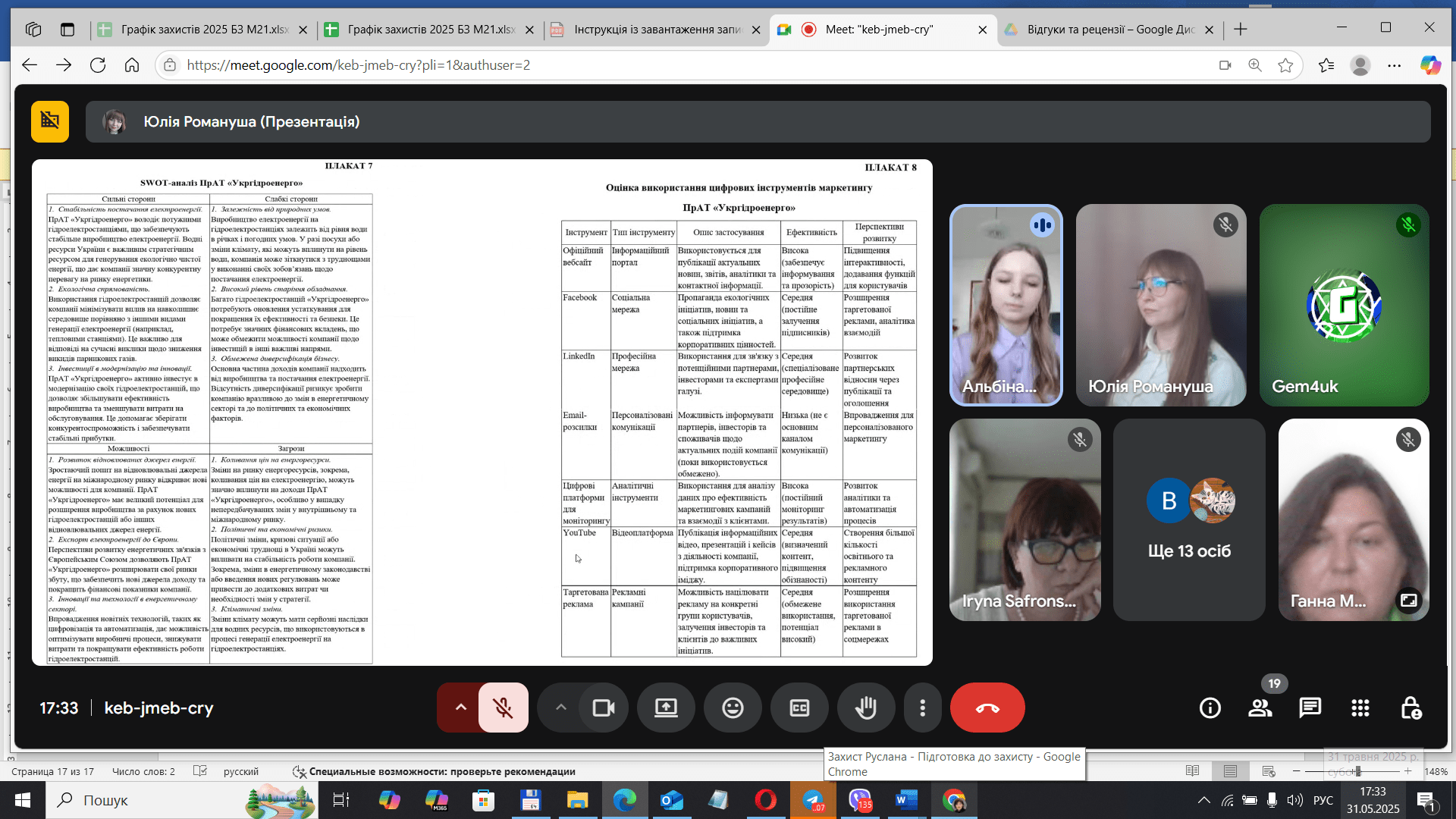Open notification center on taskbar

[1426, 800]
